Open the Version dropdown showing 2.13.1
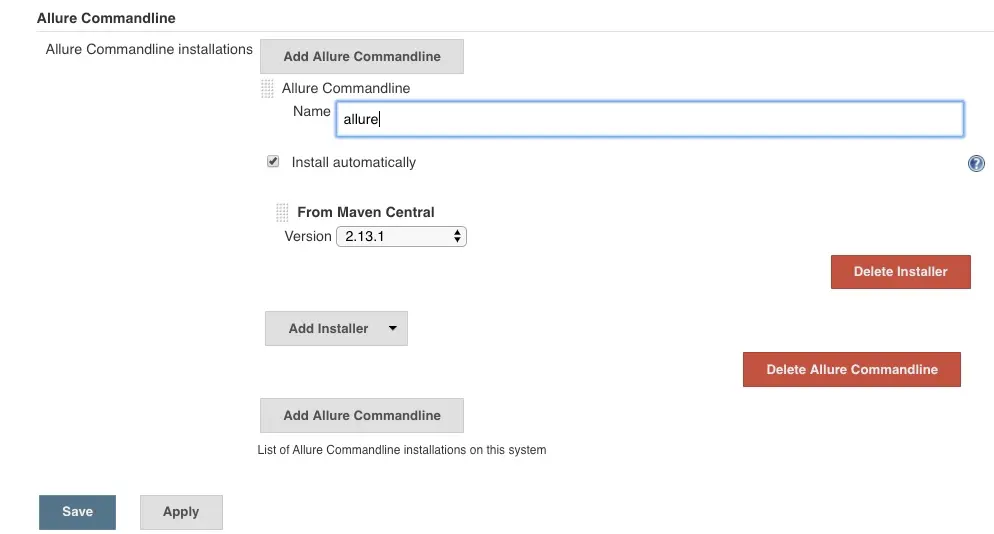 coord(402,237)
